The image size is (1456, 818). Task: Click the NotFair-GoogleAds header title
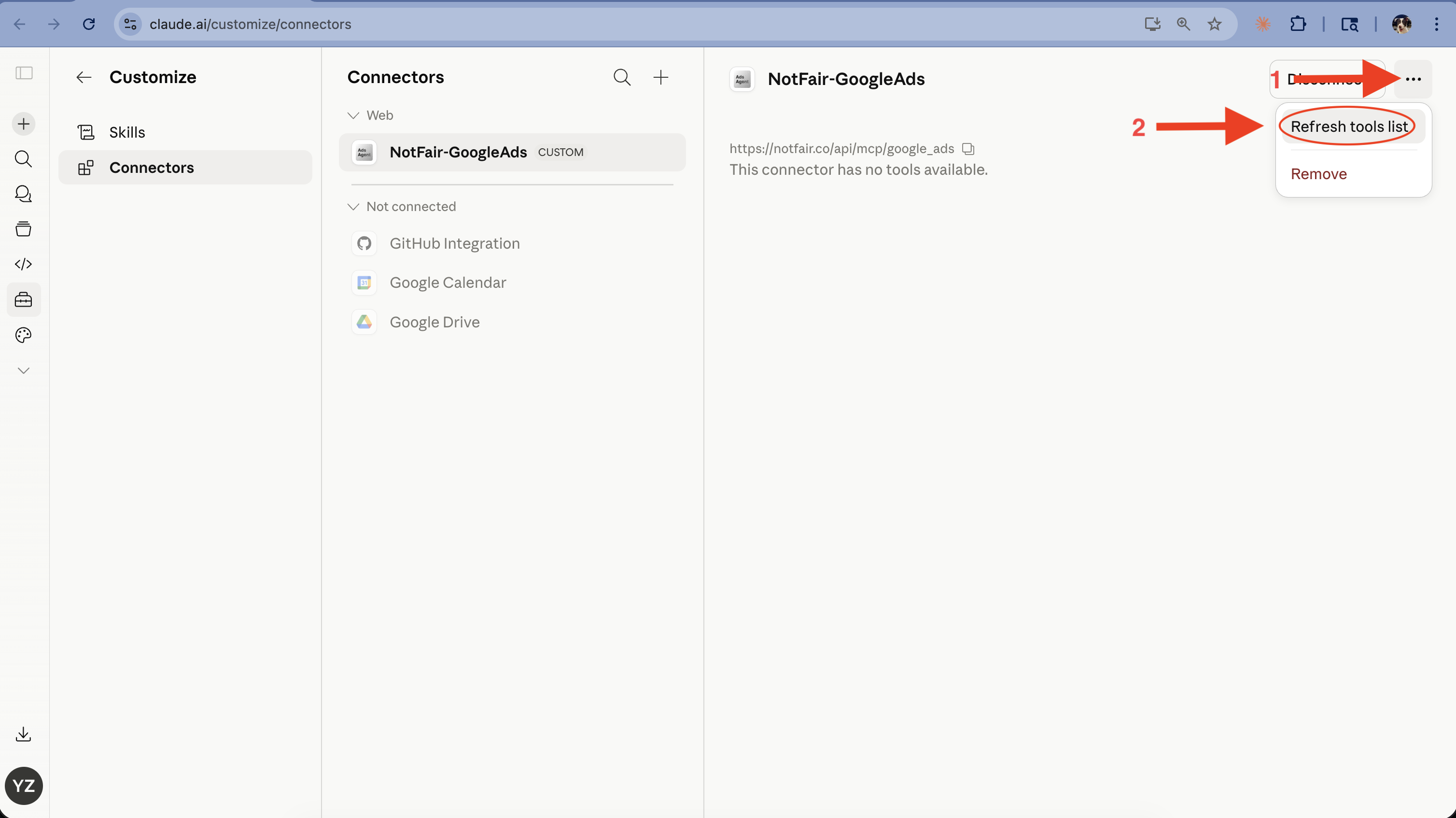(x=846, y=79)
